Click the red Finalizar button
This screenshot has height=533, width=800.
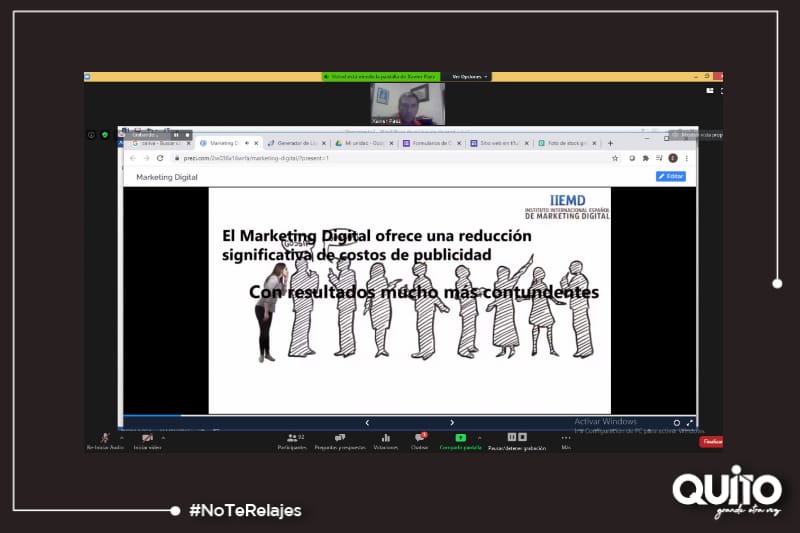pos(711,441)
